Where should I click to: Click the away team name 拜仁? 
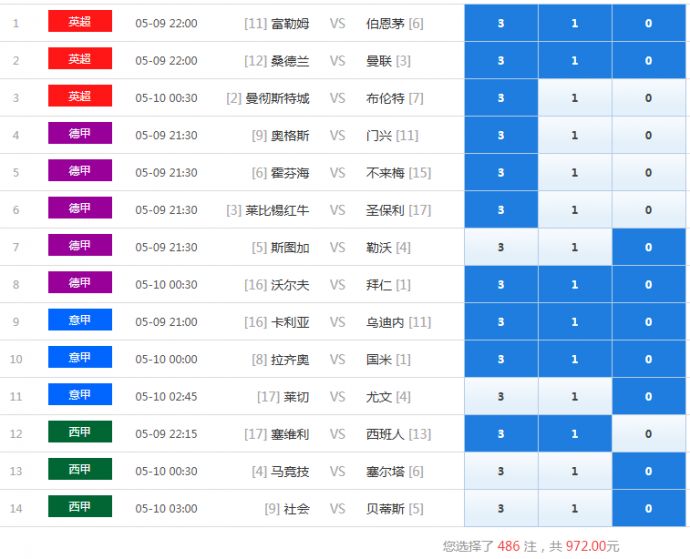coord(379,285)
